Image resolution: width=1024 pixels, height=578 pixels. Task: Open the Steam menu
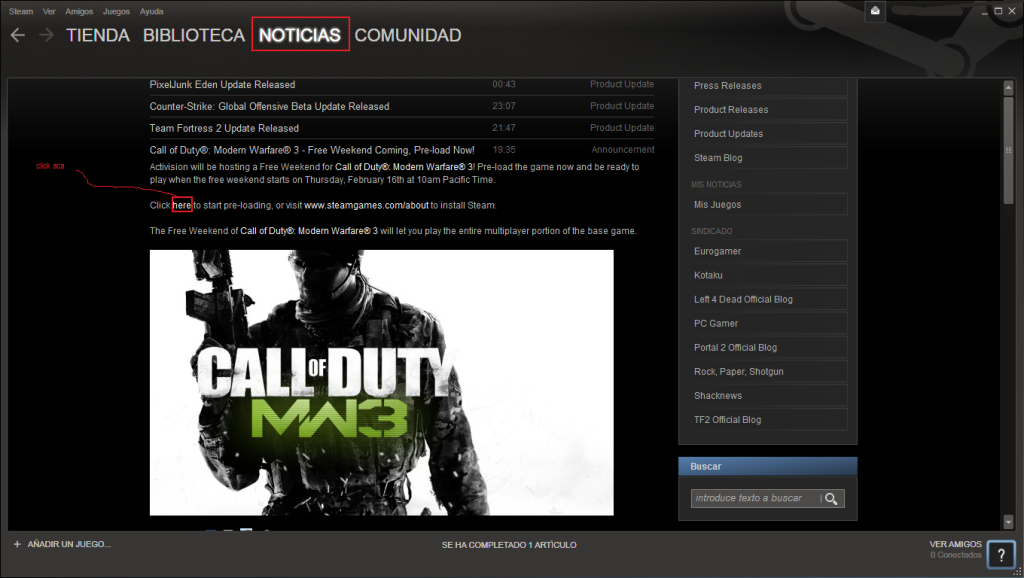coord(21,11)
